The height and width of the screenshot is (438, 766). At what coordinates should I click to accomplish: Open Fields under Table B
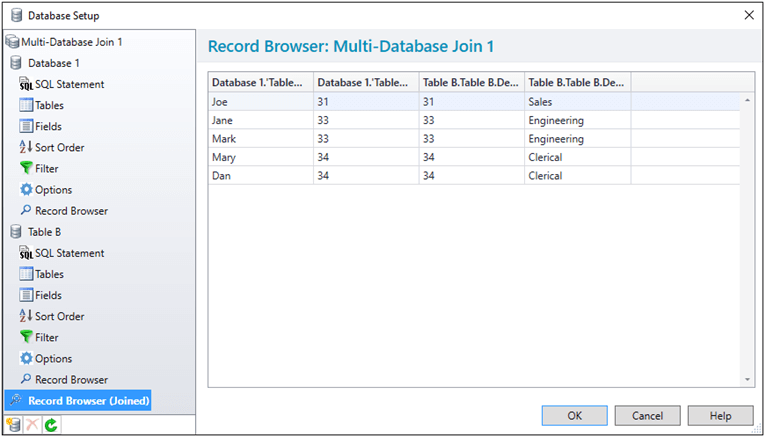(x=41, y=295)
